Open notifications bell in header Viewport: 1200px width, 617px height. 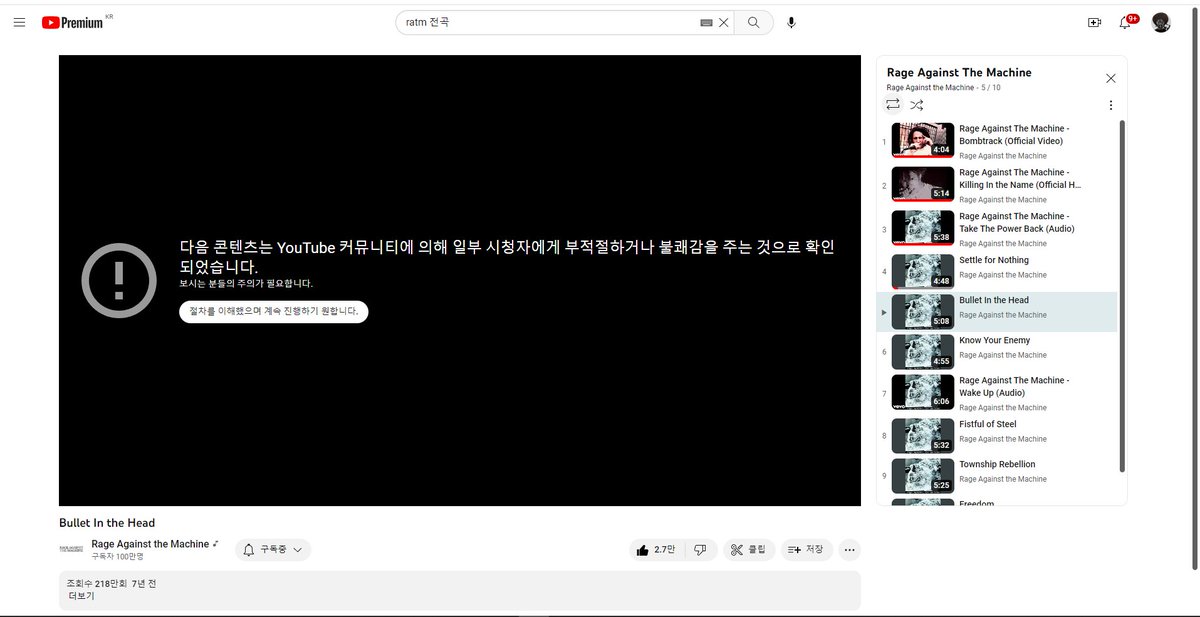pyautogui.click(x=1126, y=22)
